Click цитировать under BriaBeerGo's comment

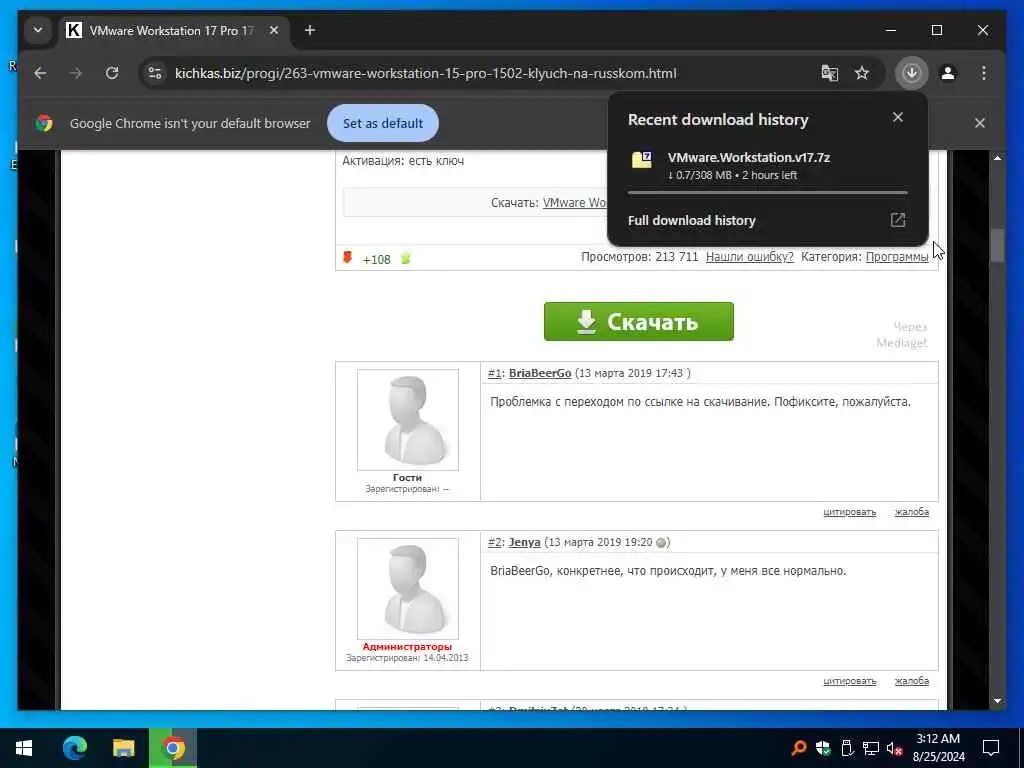click(850, 512)
